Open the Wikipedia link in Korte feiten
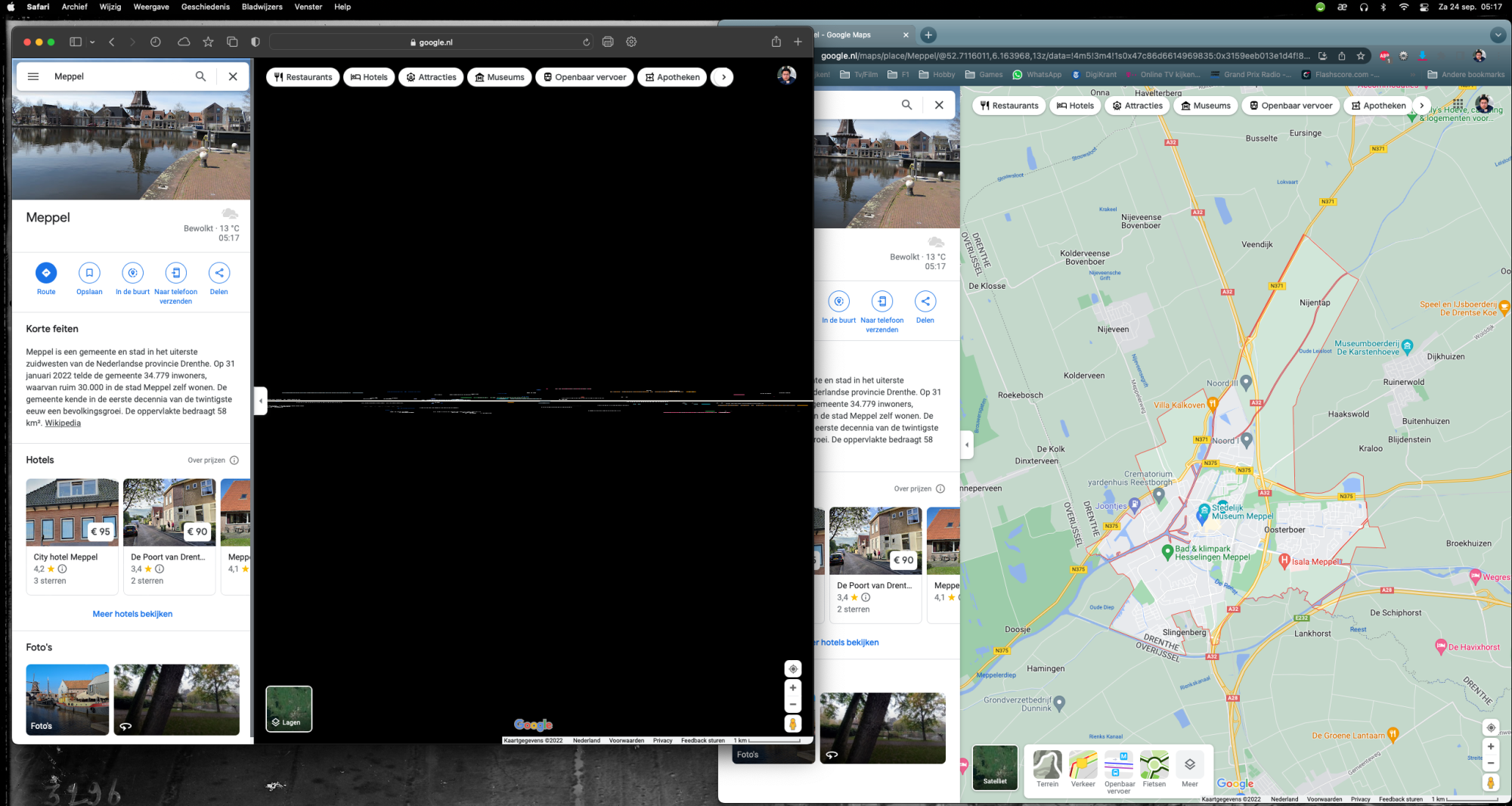 click(63, 423)
